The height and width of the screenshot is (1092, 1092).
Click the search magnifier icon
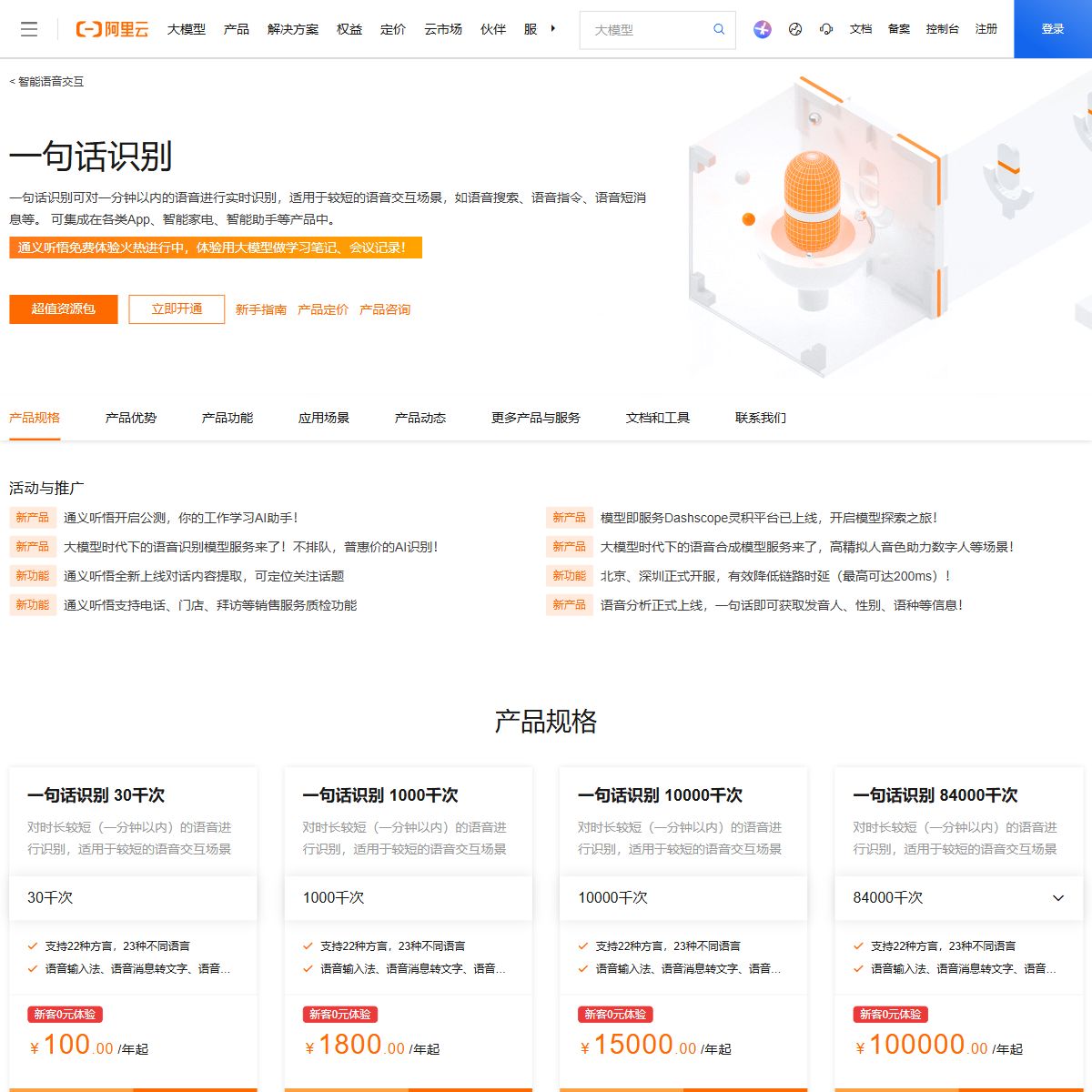click(x=719, y=29)
